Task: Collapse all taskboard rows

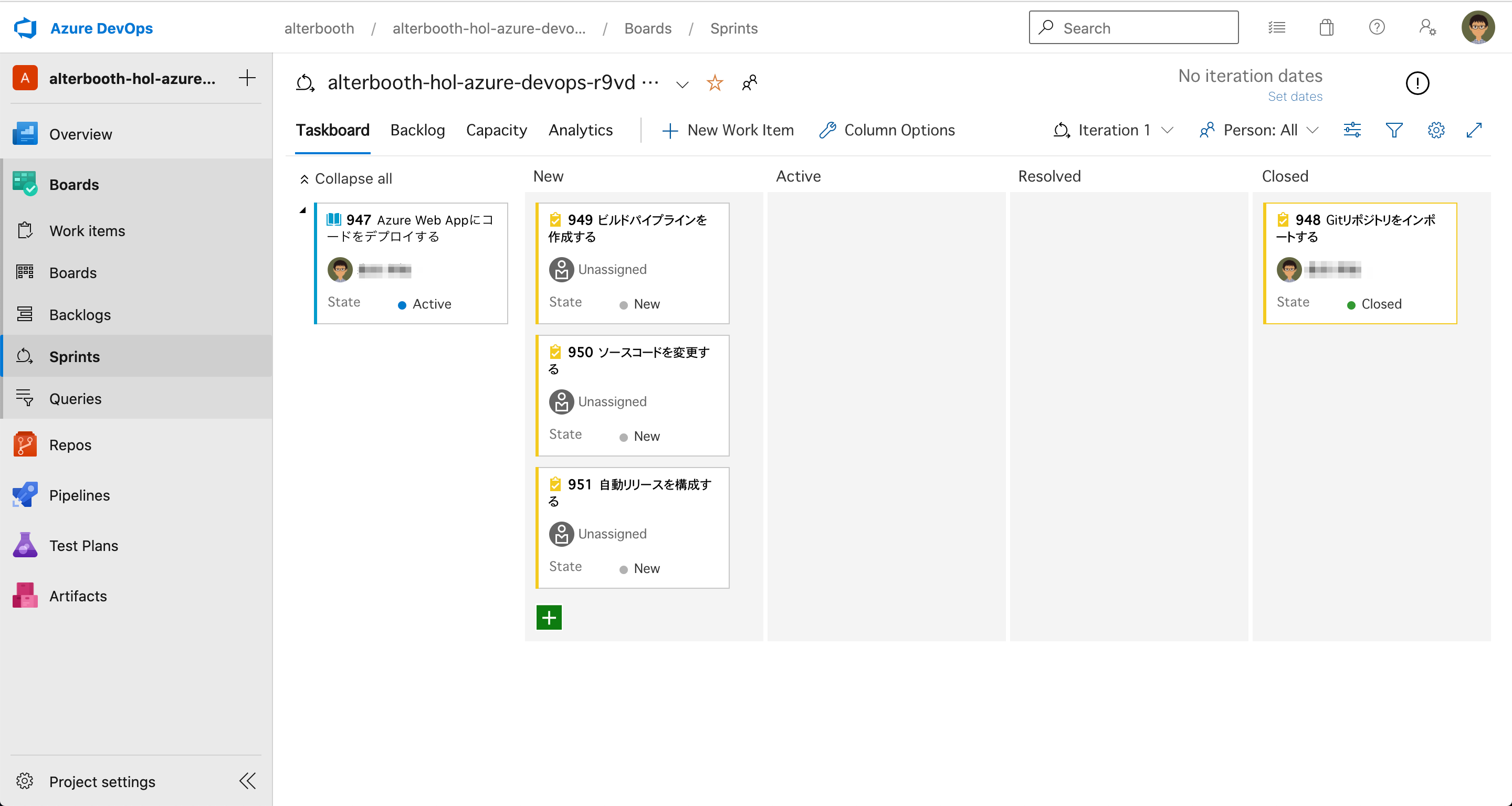Action: [346, 178]
